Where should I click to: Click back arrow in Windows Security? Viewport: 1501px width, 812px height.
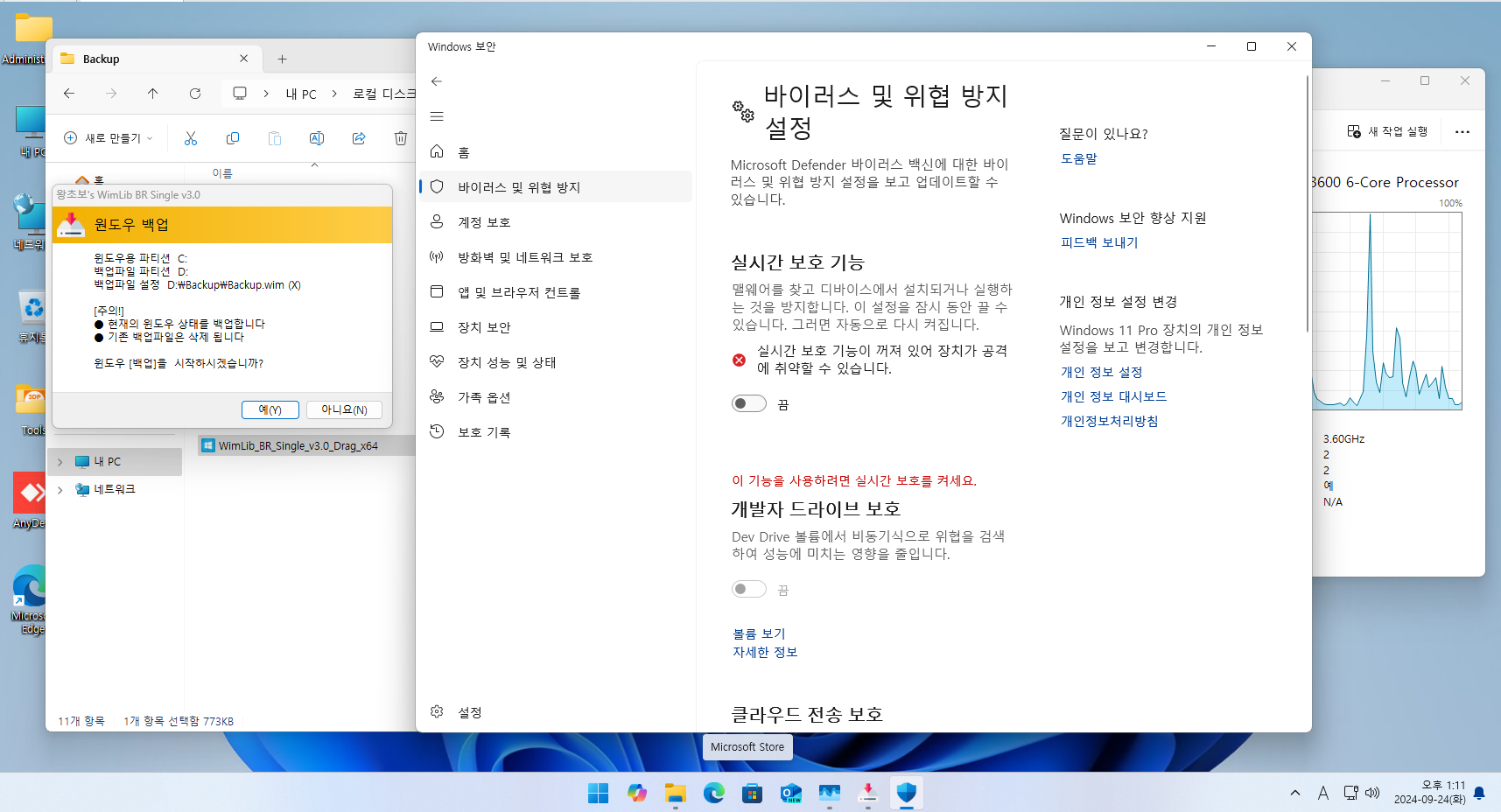(437, 81)
